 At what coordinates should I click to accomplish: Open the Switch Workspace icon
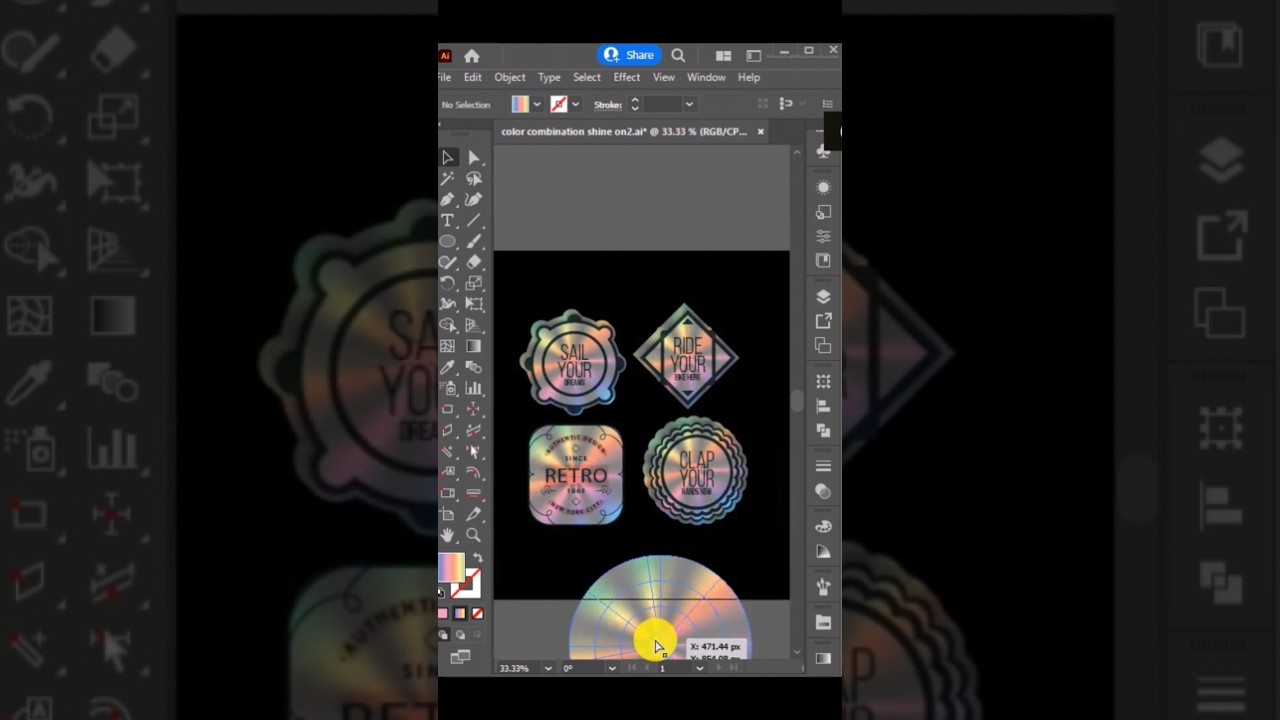(753, 56)
